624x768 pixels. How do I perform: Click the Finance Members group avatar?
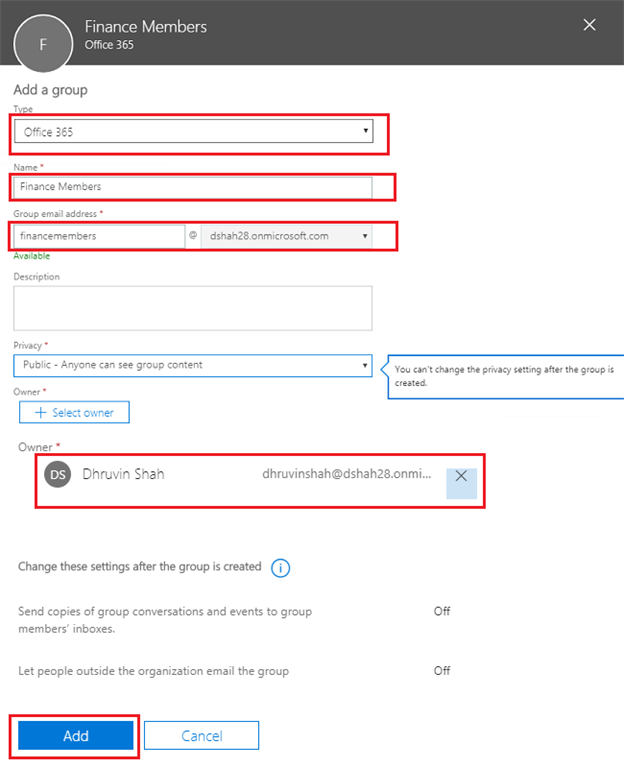(x=42, y=44)
